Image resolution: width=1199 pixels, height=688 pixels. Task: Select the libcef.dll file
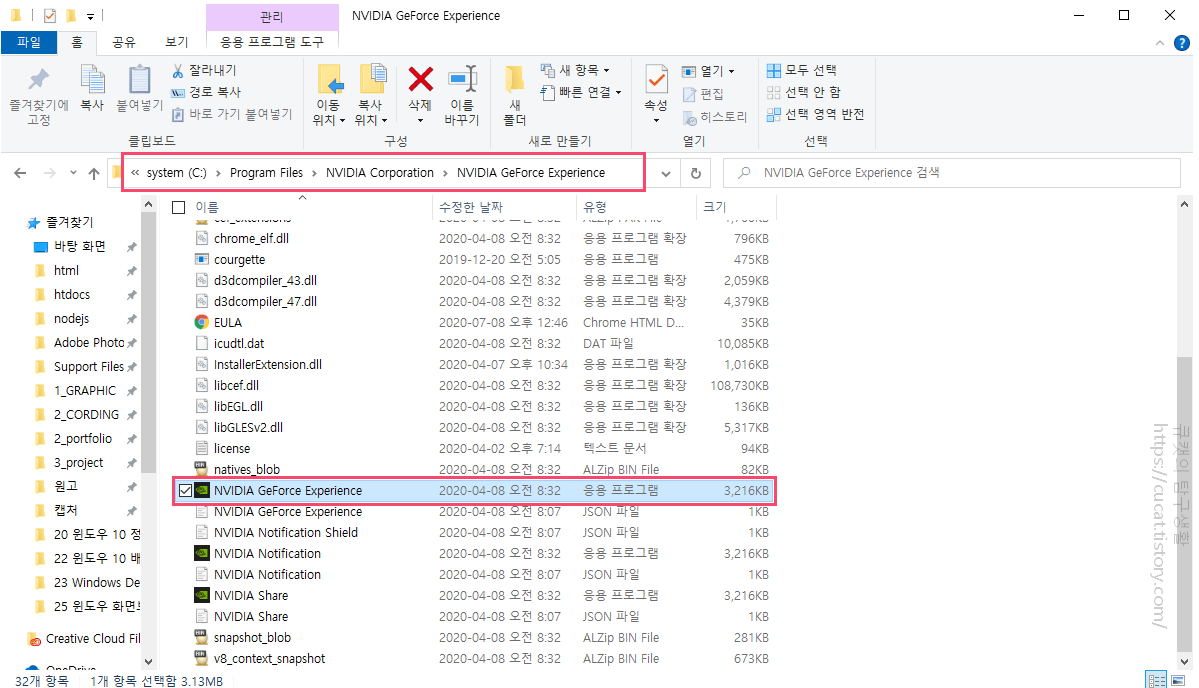236,385
